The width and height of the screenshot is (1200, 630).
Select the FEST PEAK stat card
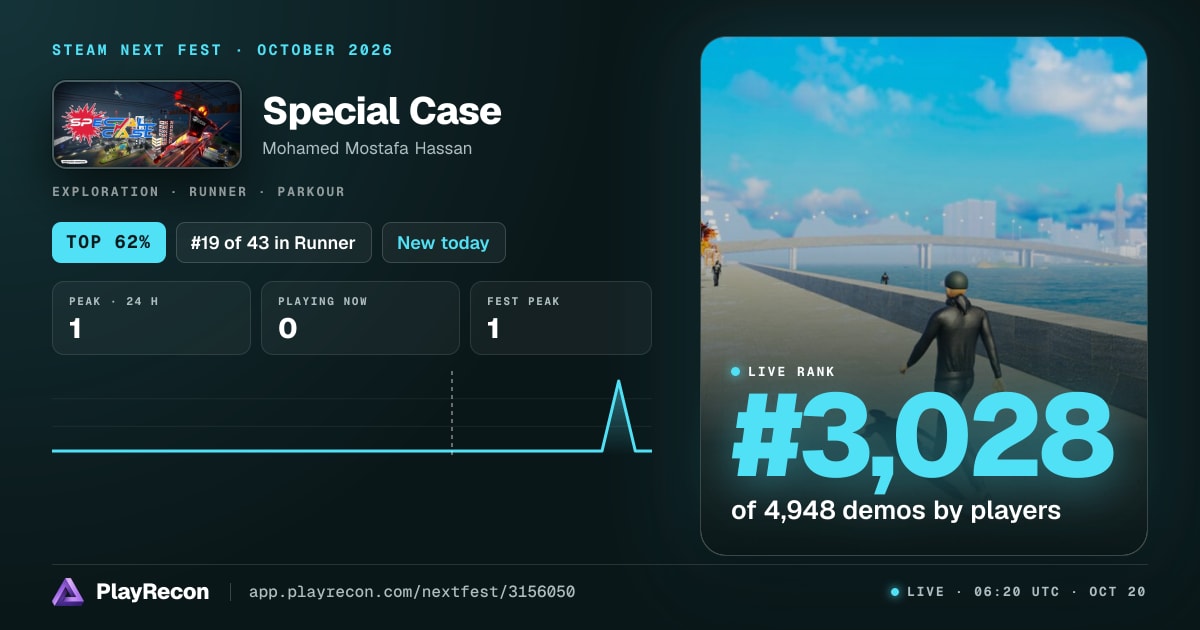(x=561, y=318)
